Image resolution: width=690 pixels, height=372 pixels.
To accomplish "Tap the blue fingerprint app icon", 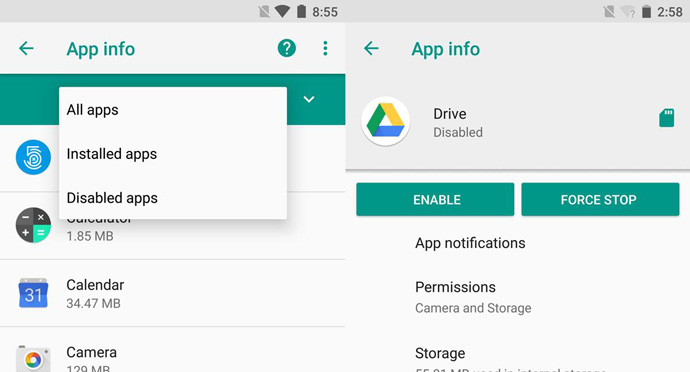I will pyautogui.click(x=33, y=157).
